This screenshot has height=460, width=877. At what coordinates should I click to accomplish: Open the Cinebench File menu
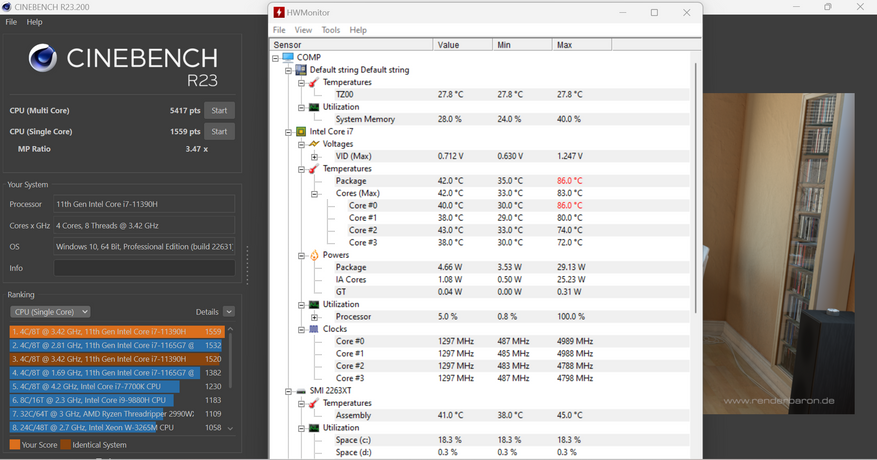pyautogui.click(x=11, y=22)
